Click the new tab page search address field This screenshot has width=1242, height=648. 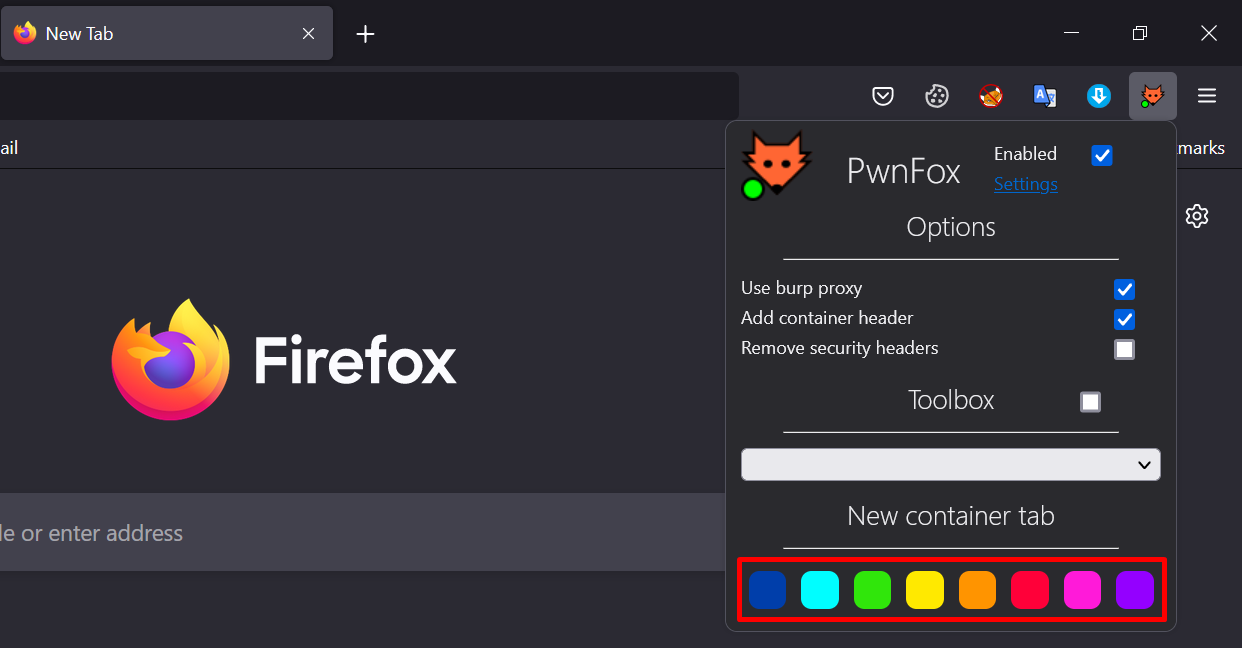[362, 533]
